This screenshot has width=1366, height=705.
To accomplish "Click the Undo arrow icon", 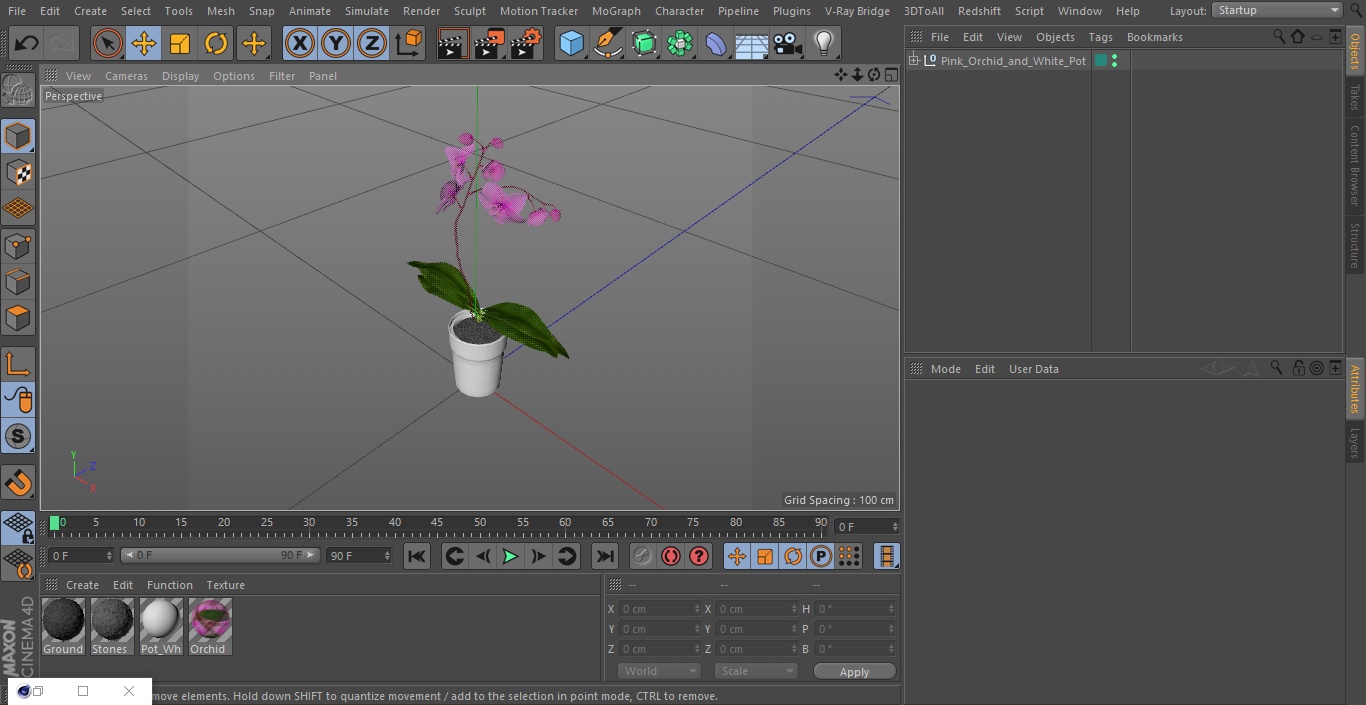I will tap(27, 43).
